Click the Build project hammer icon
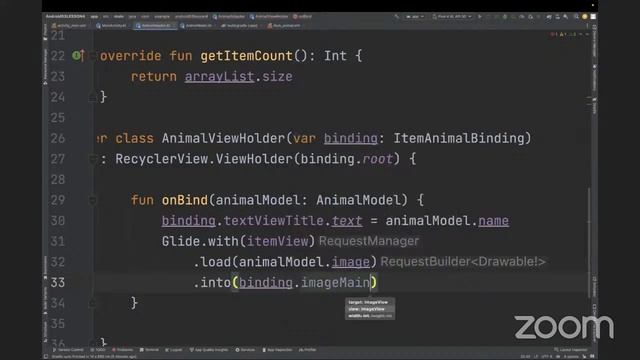The height and width of the screenshot is (360, 640). (x=396, y=17)
